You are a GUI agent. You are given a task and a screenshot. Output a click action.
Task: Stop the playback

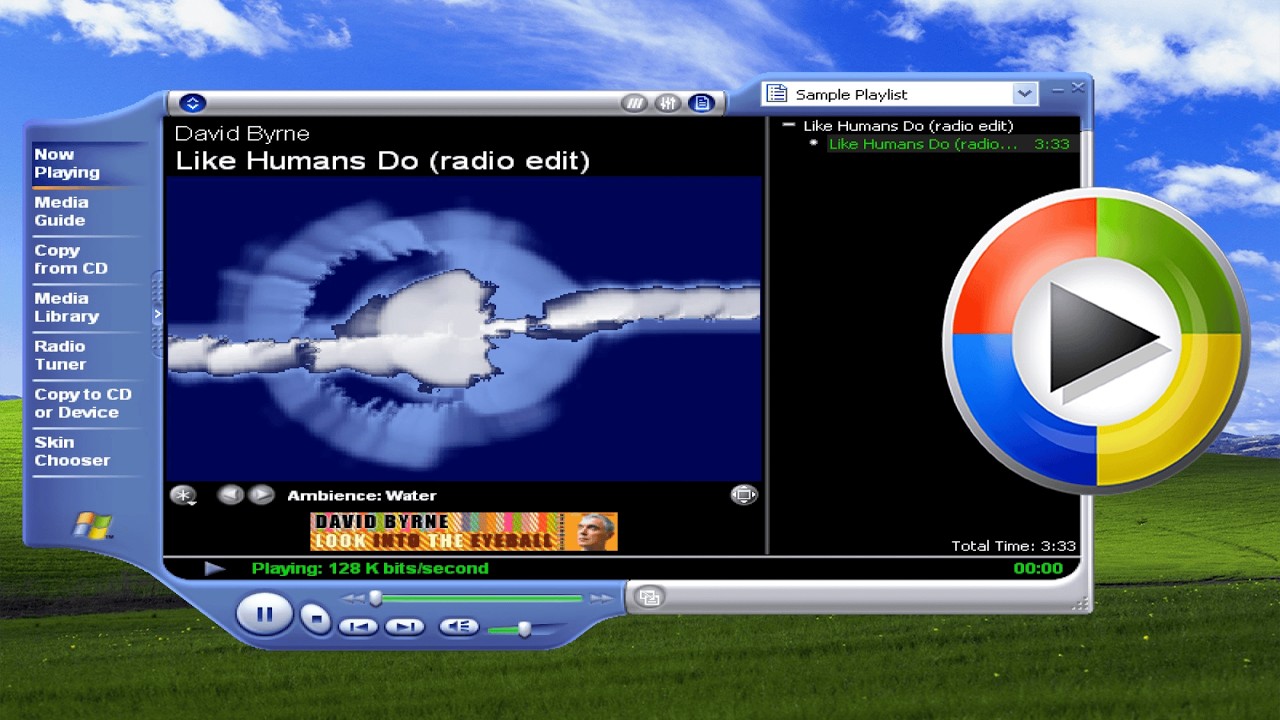pos(315,619)
